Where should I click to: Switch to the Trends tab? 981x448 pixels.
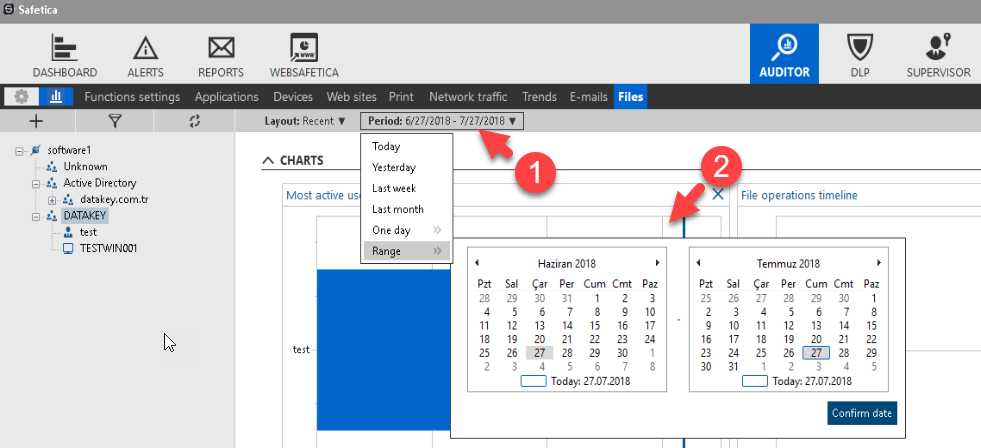click(539, 97)
